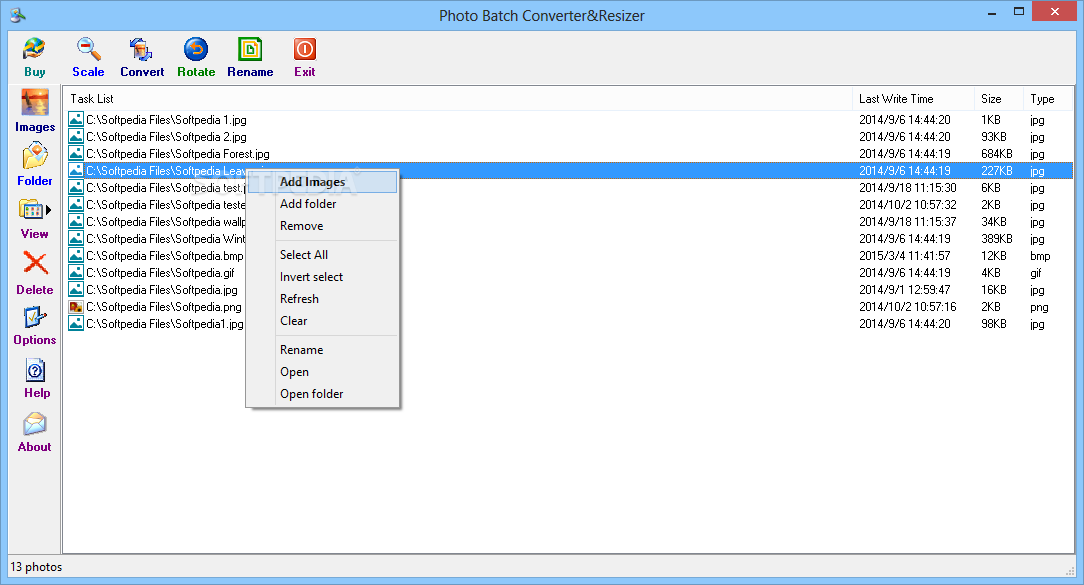Select Softpedia1.jpg file row
1084x585 pixels.
[x=568, y=324]
